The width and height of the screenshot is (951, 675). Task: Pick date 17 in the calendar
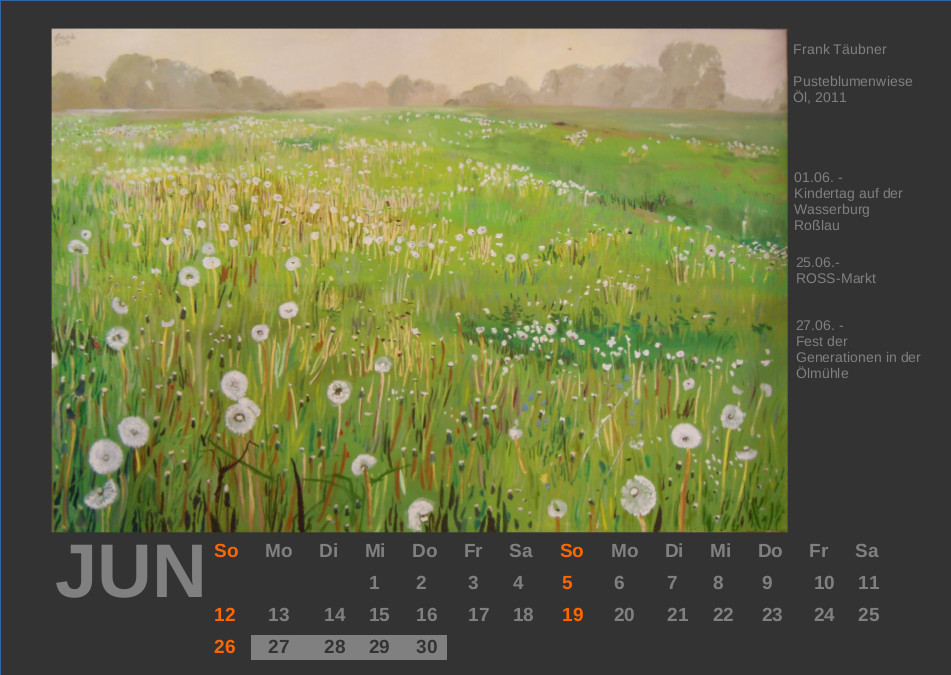pos(479,615)
